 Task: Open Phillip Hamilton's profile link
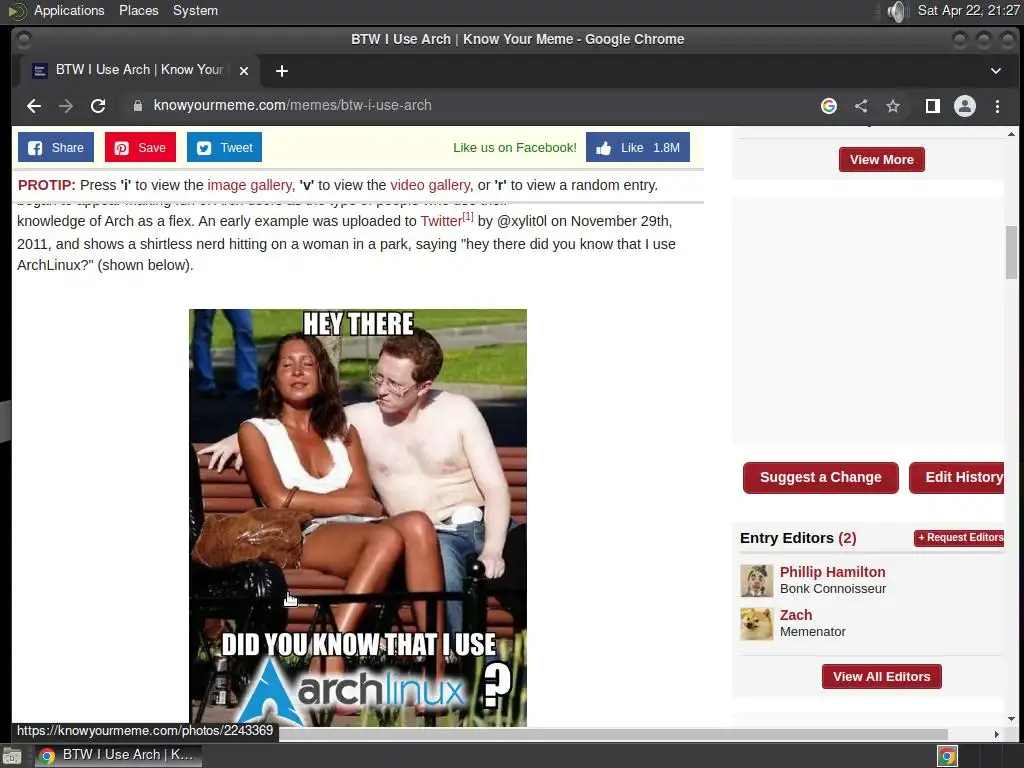tap(832, 572)
